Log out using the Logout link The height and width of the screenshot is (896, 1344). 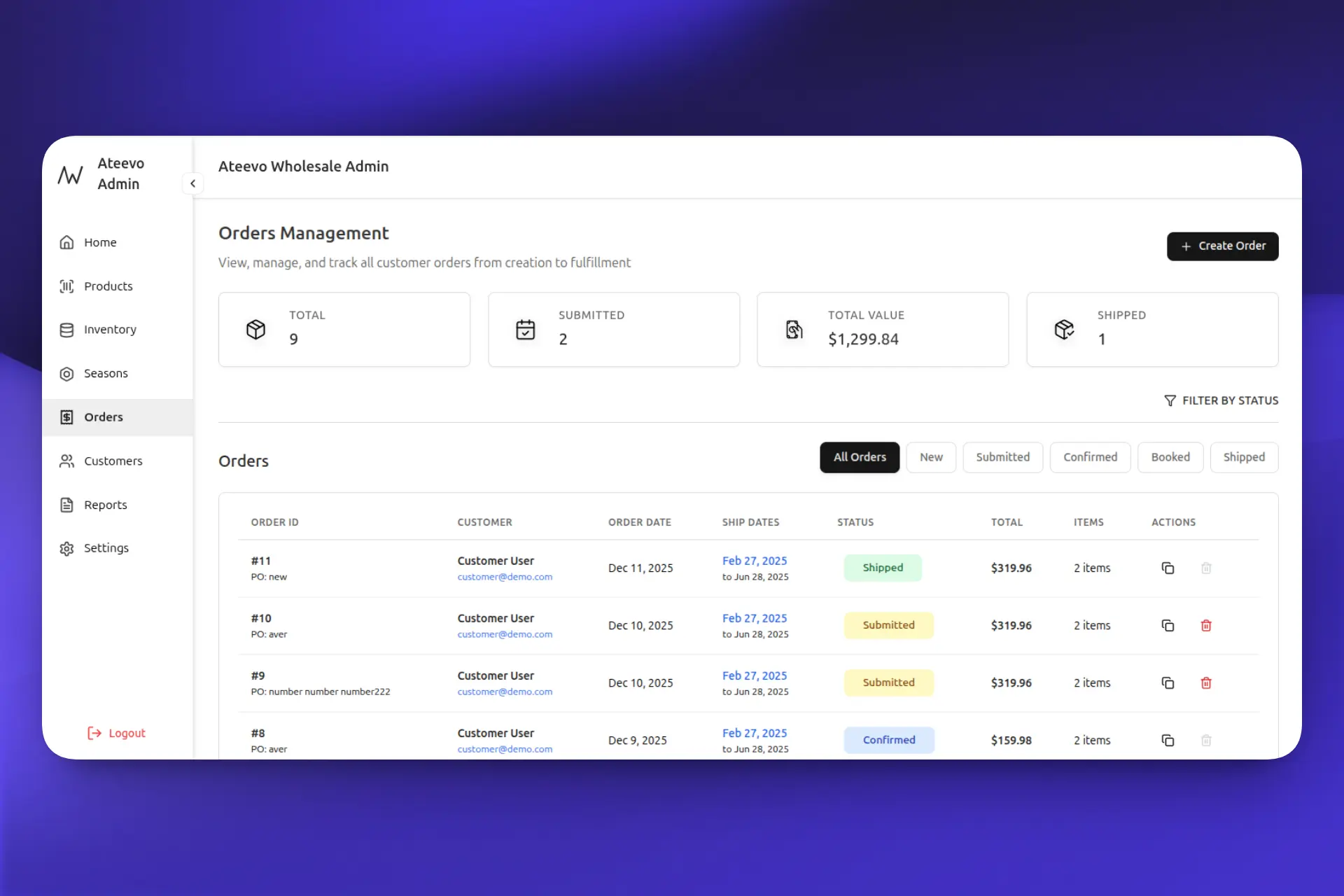(x=116, y=733)
